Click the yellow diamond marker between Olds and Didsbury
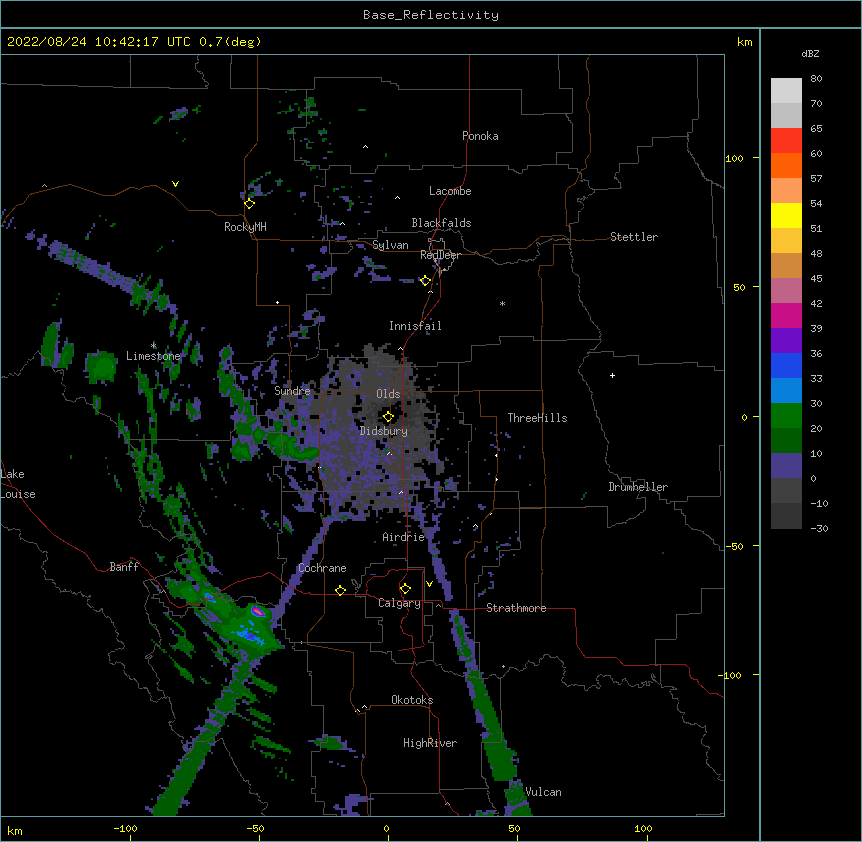This screenshot has width=862, height=842. pyautogui.click(x=388, y=417)
